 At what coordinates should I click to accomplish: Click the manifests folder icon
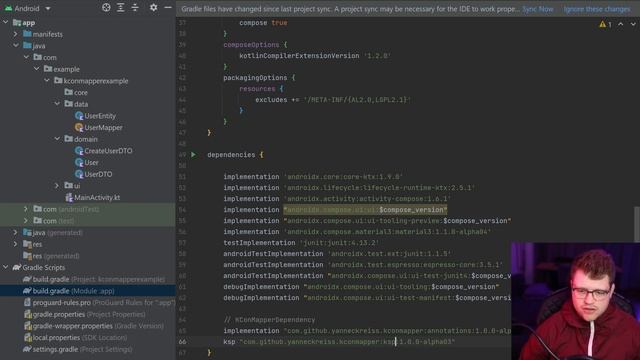(x=27, y=34)
